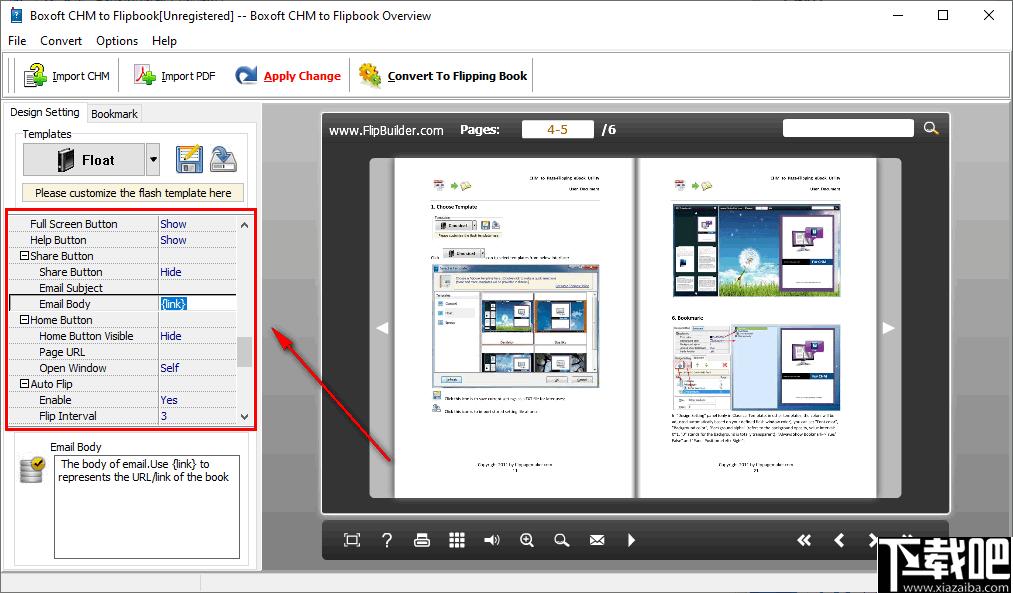Open the File menu
This screenshot has width=1013, height=593.
(x=17, y=41)
